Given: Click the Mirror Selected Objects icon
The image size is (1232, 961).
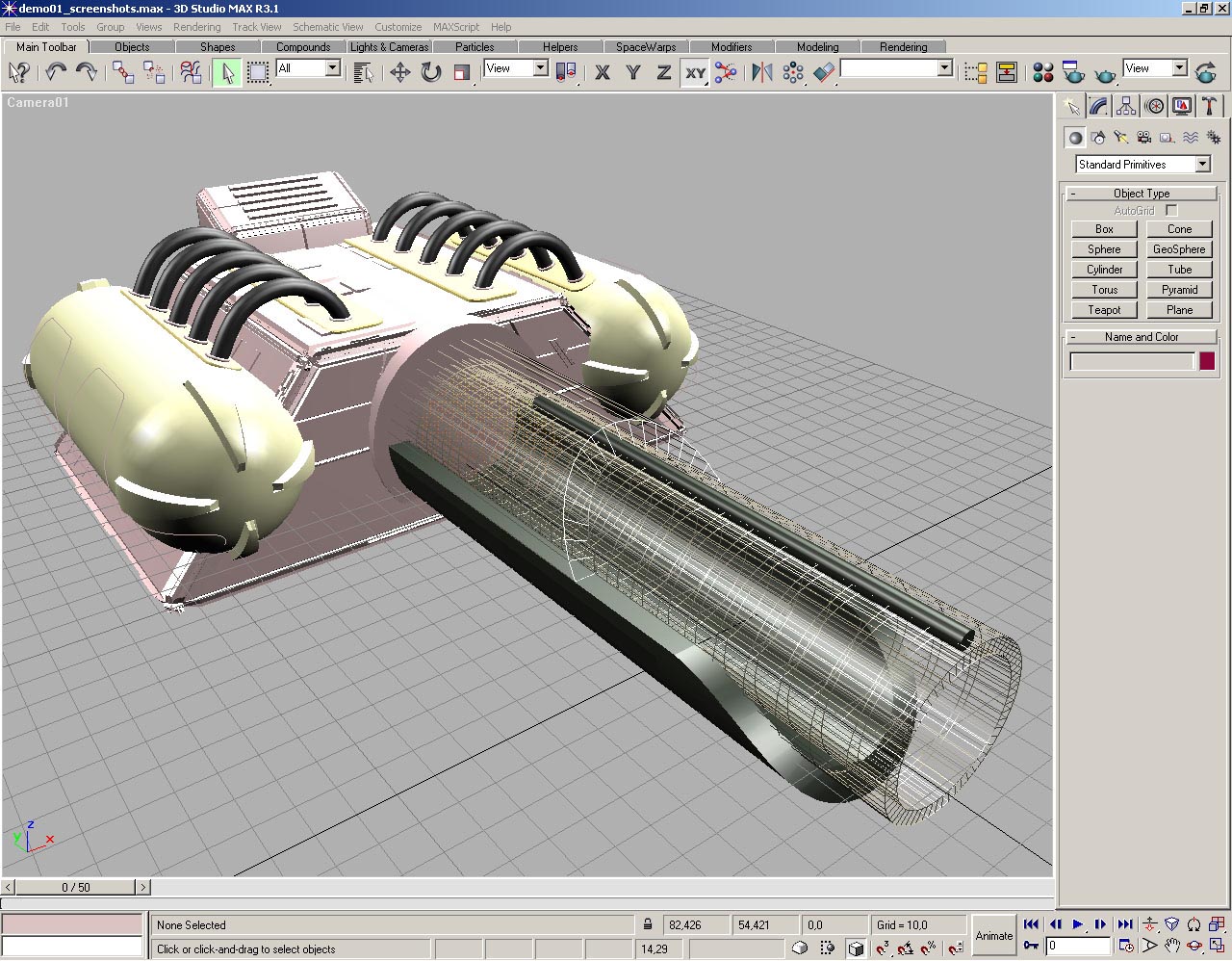Looking at the screenshot, I should 761,72.
